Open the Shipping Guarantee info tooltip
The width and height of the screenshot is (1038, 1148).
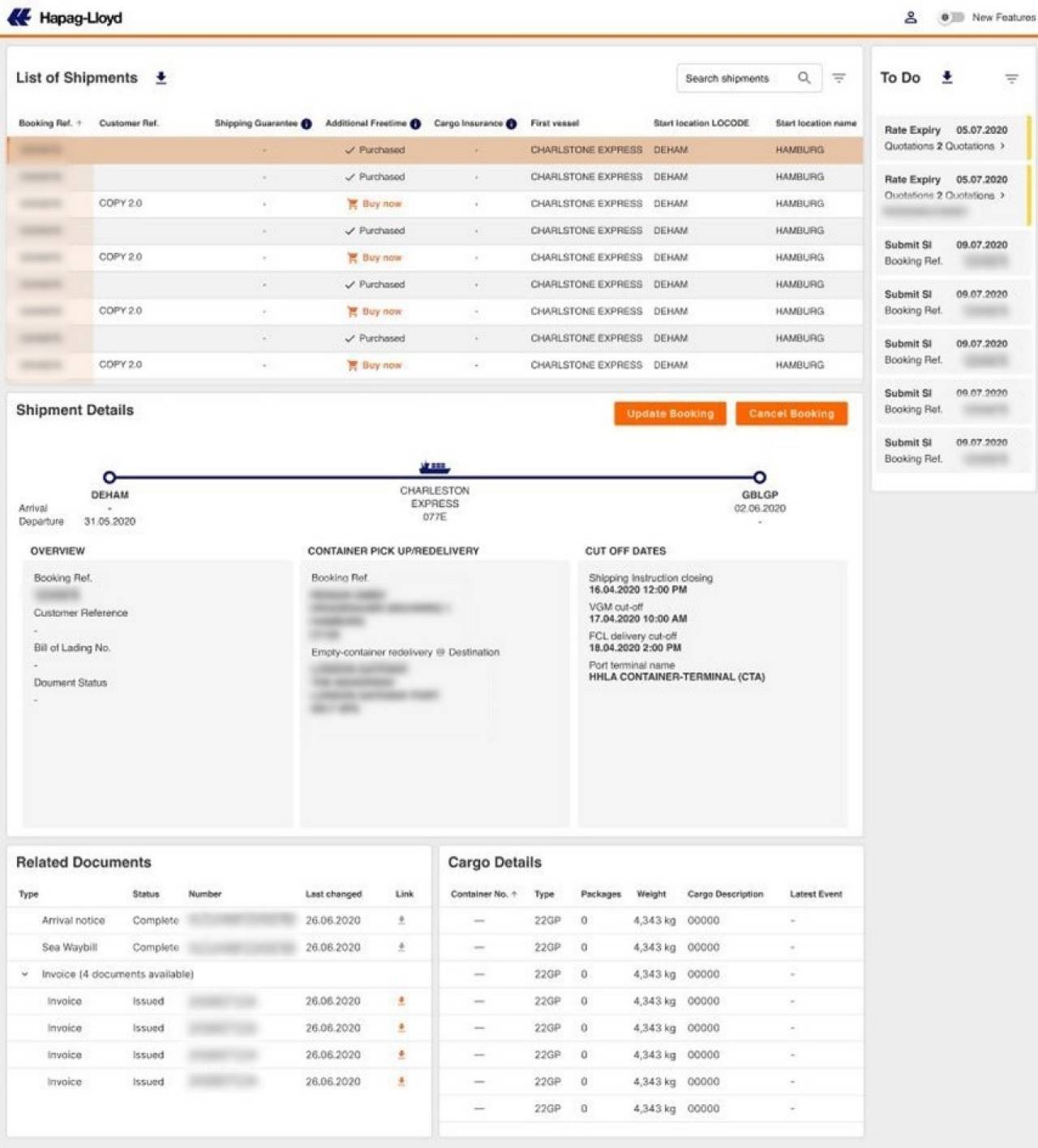[307, 123]
